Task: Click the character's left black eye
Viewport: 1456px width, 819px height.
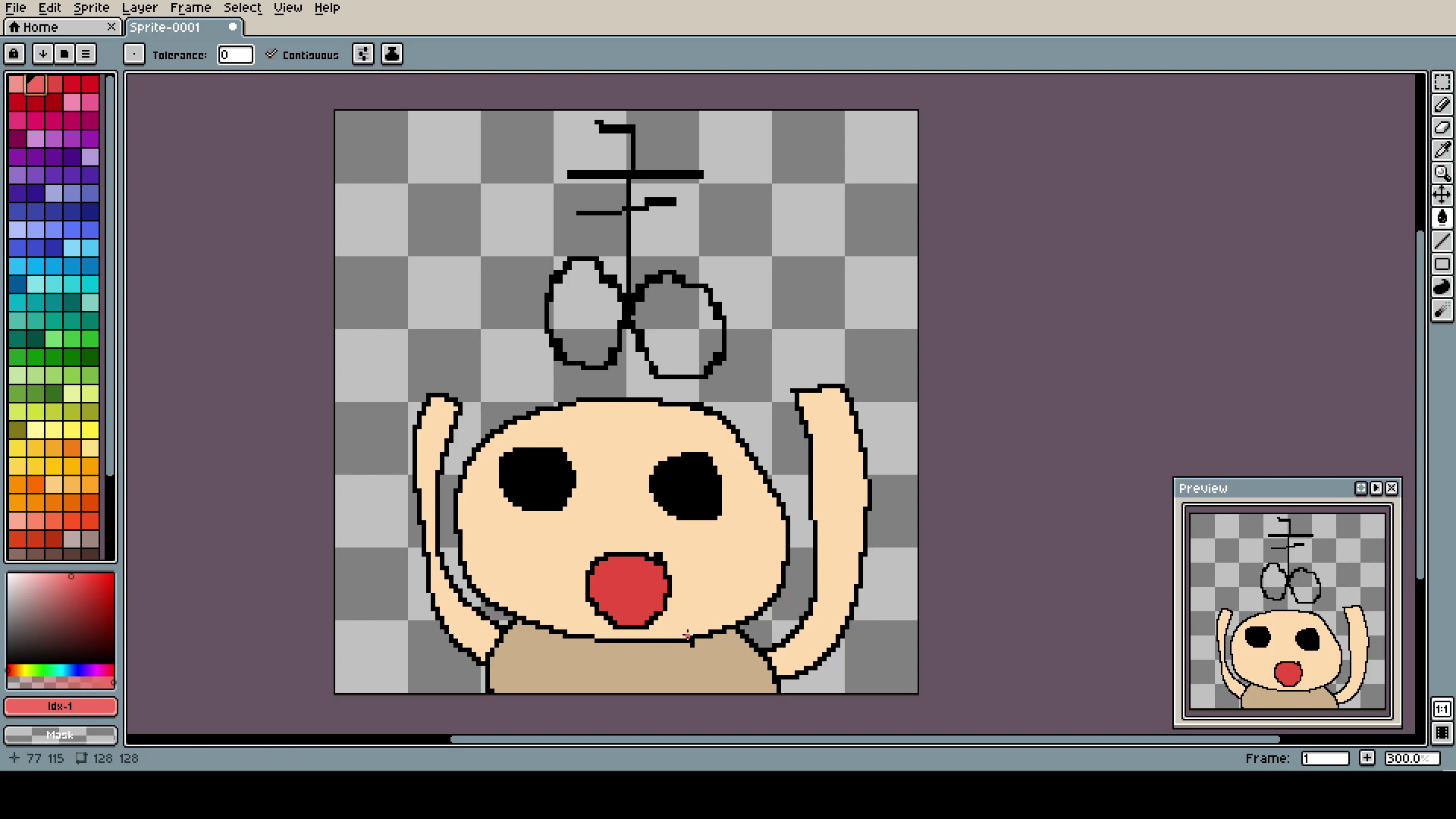Action: pos(537,478)
